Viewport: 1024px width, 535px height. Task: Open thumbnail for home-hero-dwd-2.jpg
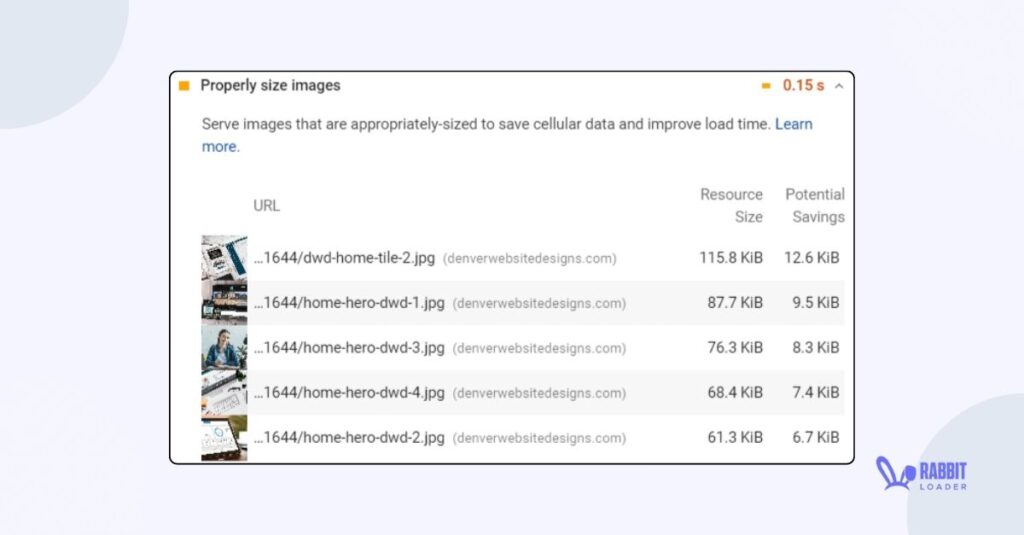[x=224, y=438]
